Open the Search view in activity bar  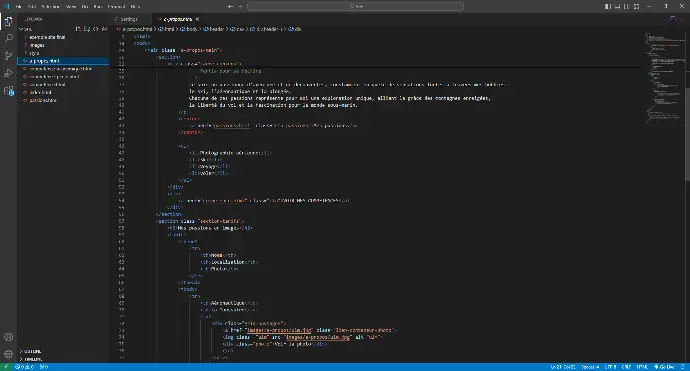click(8, 38)
